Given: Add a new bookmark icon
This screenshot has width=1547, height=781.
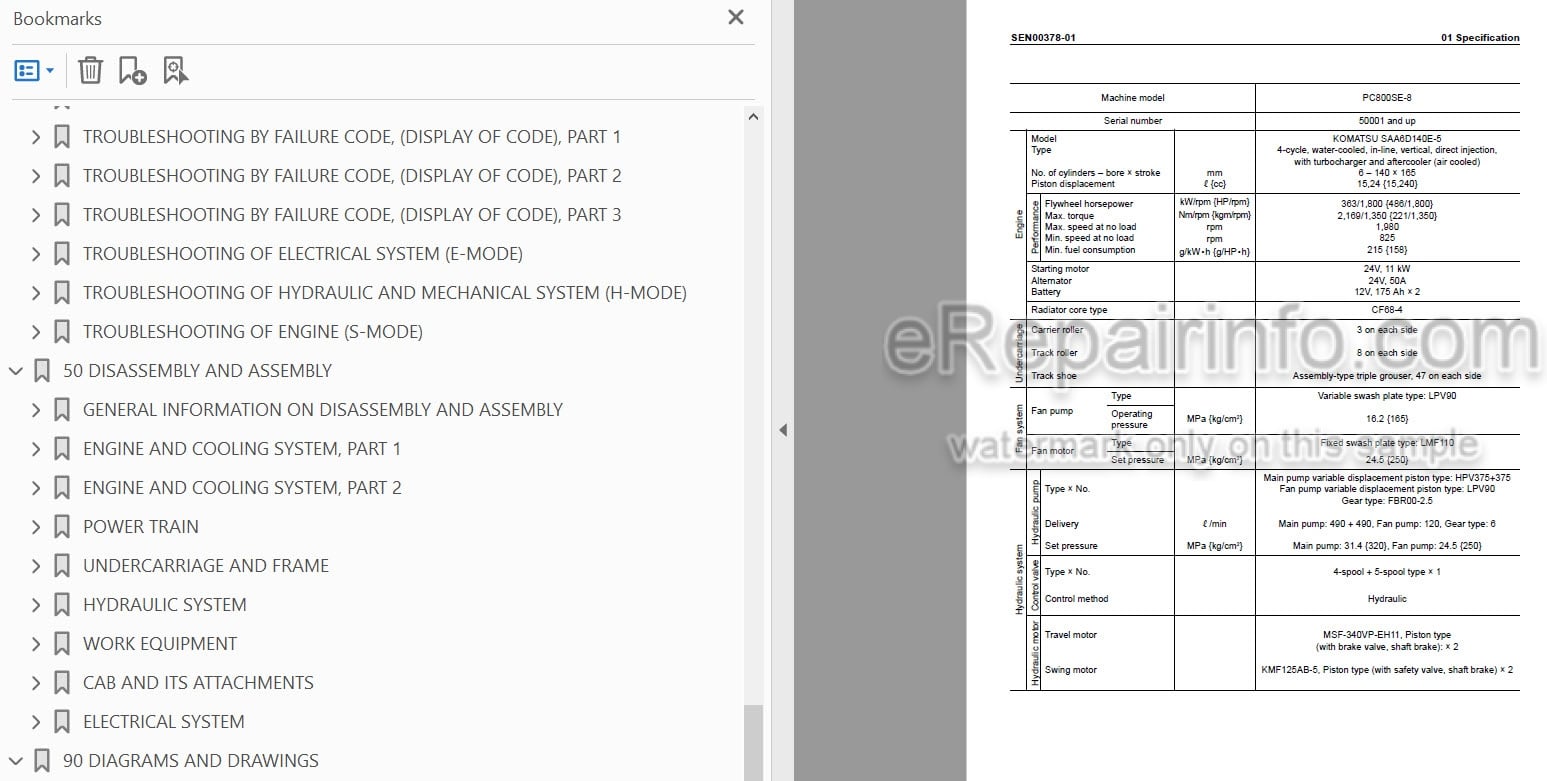Looking at the screenshot, I should pos(132,71).
